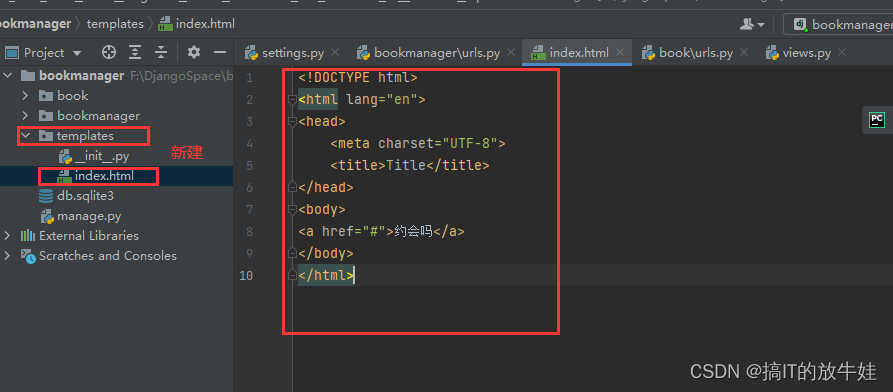Collapse the templates folder
Image resolution: width=893 pixels, height=392 pixels.
click(25, 136)
